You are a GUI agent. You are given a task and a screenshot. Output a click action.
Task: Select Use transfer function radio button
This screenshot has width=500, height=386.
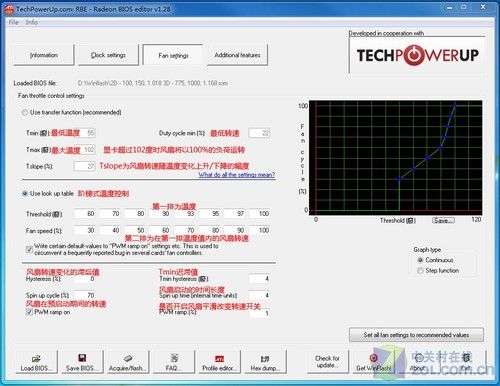25,113
